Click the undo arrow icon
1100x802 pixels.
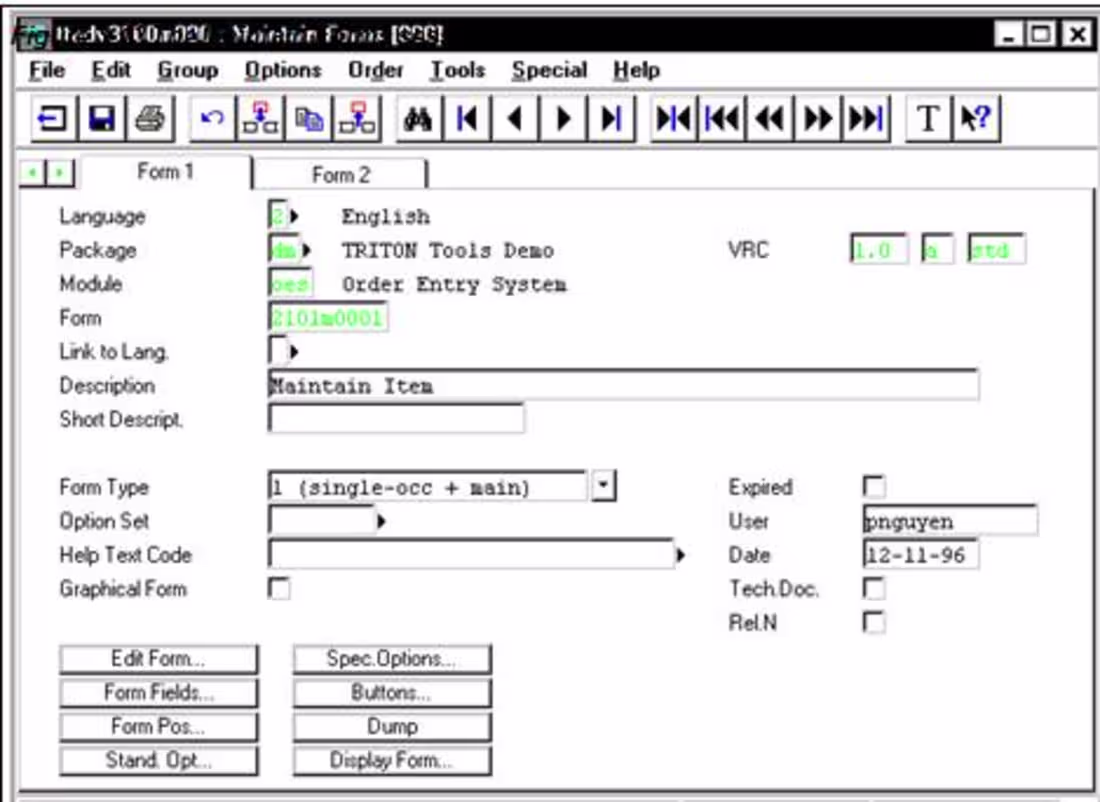212,119
